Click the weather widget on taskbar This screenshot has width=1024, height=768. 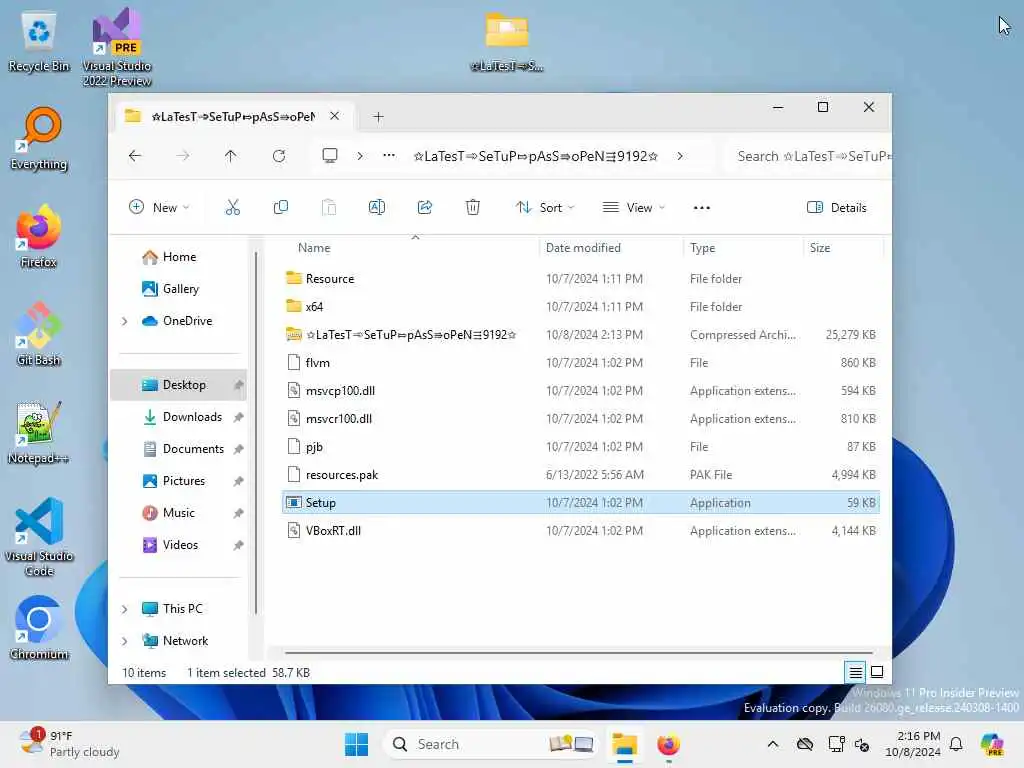pos(71,744)
